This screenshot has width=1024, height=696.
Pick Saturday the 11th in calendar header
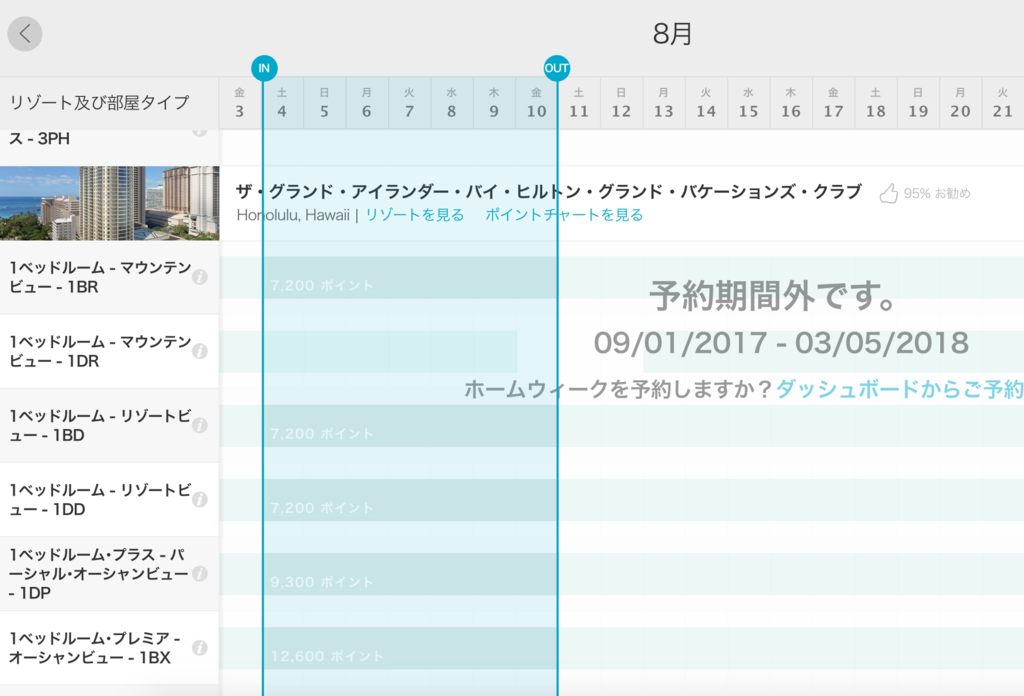[x=579, y=103]
